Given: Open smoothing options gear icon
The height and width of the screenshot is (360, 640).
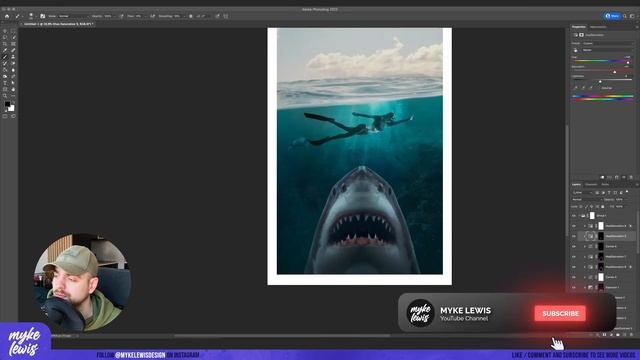Looking at the screenshot, I should (x=191, y=16).
